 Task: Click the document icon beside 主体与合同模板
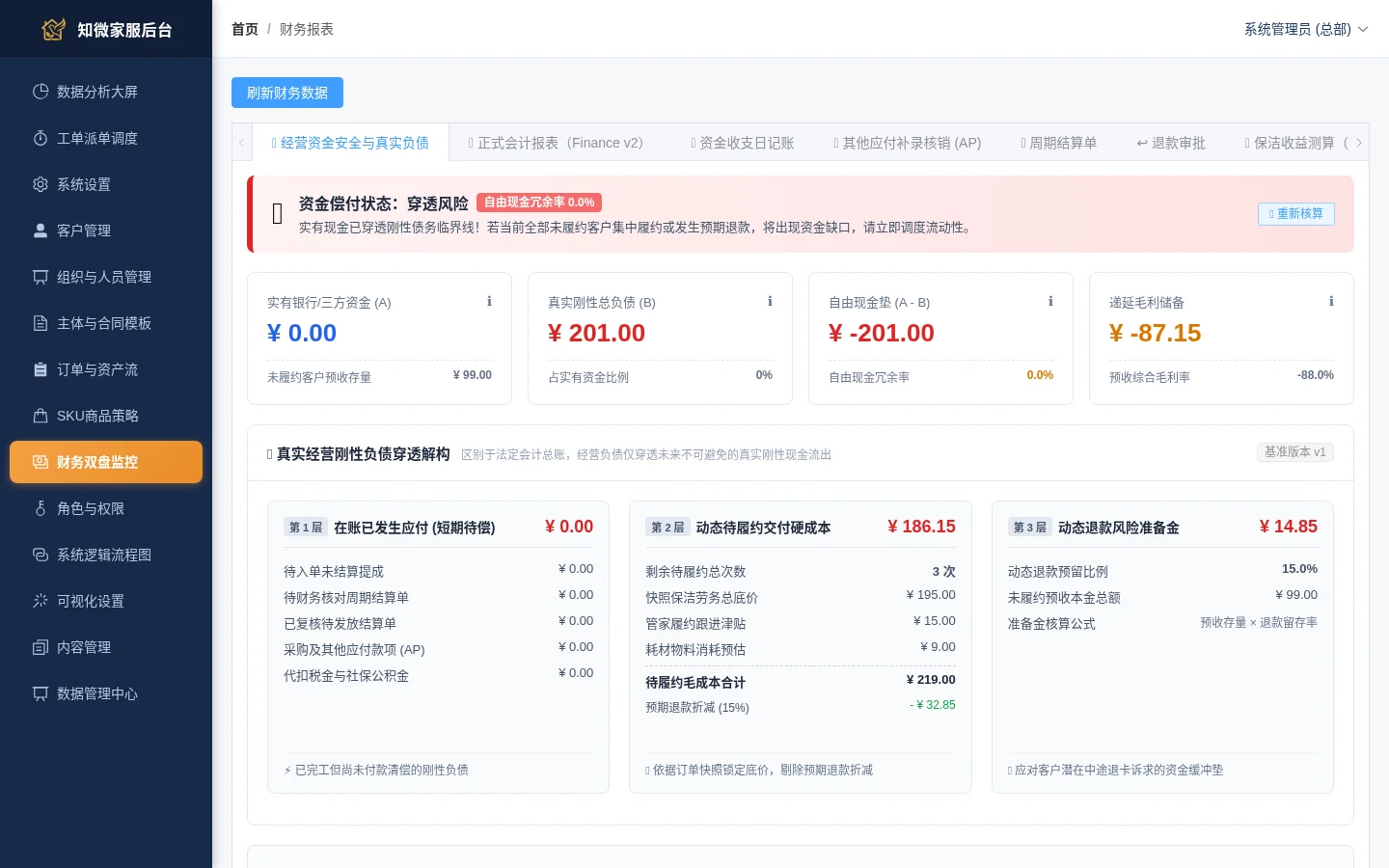pos(41,323)
